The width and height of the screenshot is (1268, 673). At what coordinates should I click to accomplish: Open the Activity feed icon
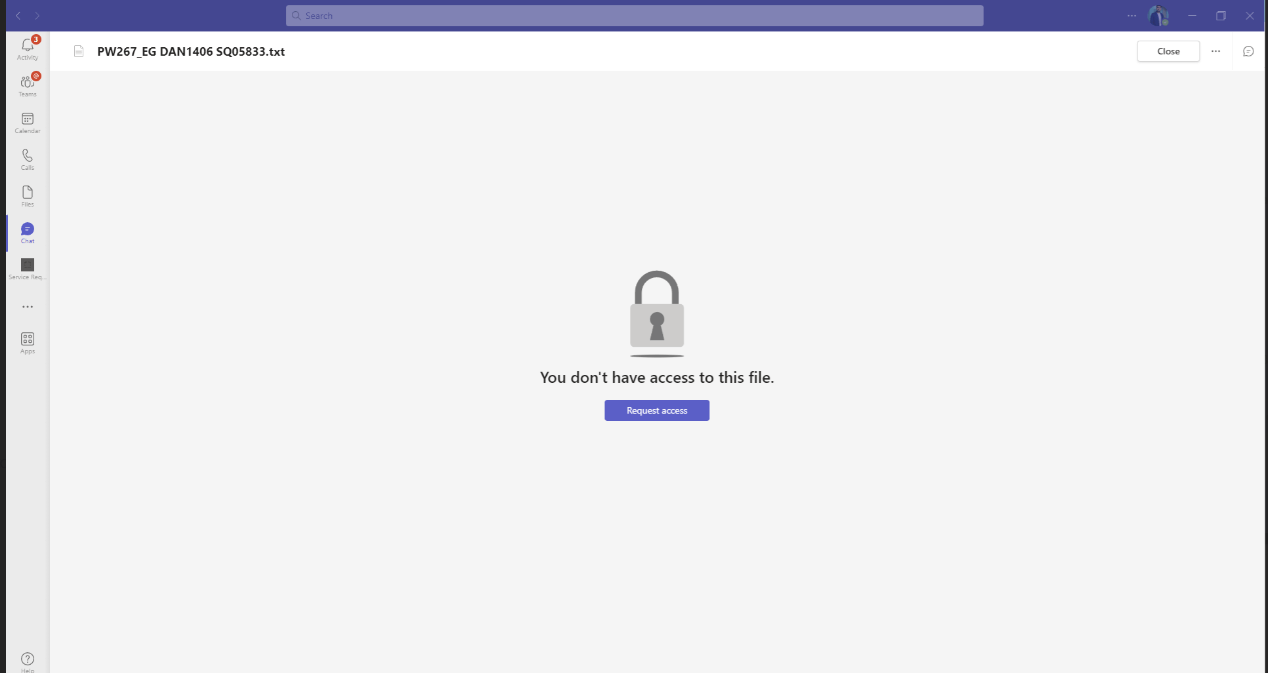[27, 48]
